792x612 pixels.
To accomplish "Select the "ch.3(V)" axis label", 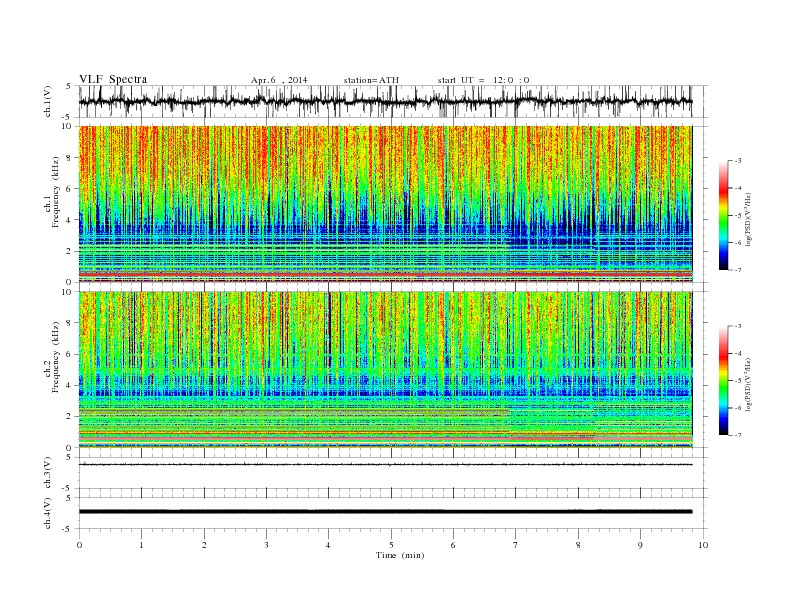I will tap(48, 473).
